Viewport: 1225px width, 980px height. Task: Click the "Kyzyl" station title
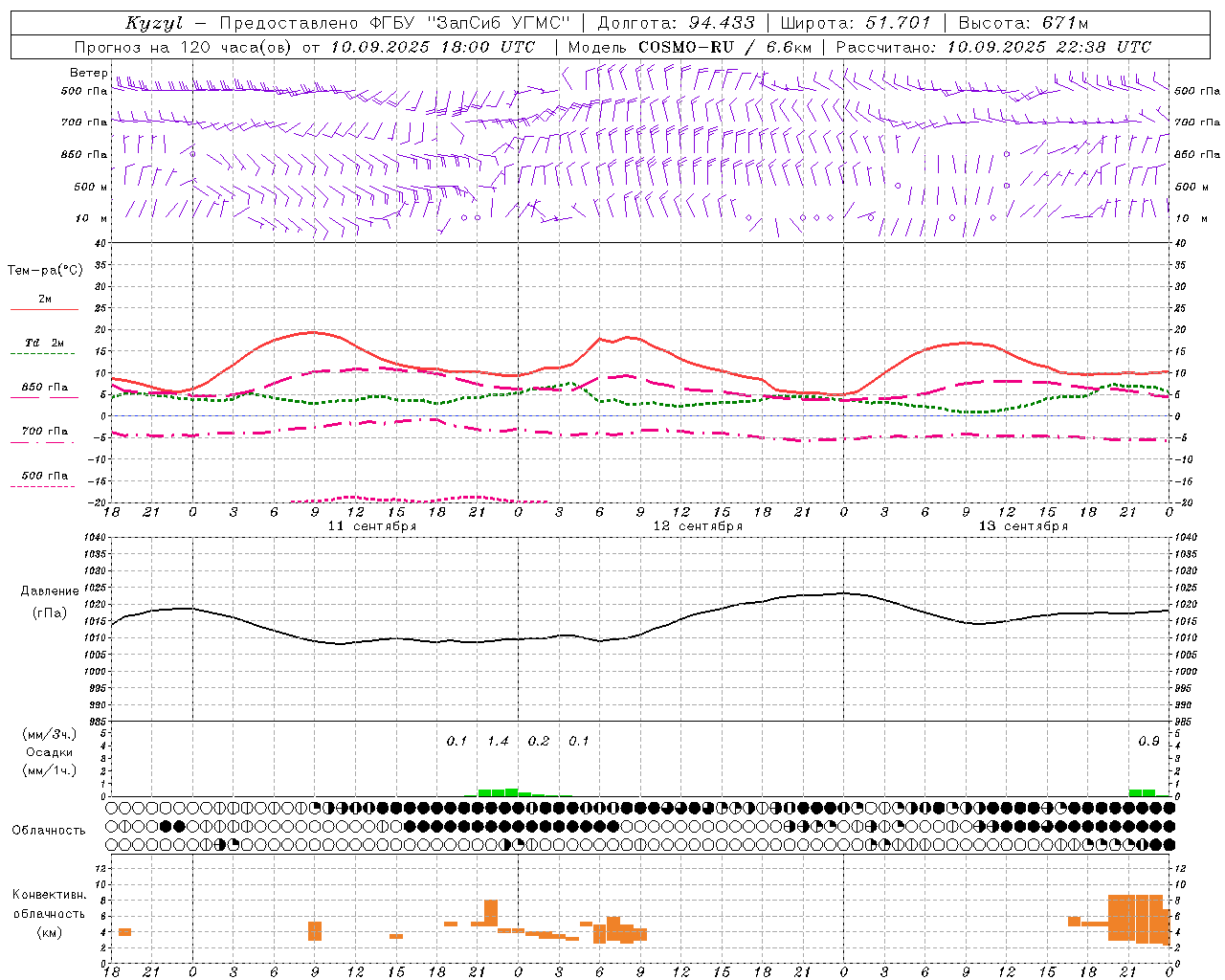(154, 23)
